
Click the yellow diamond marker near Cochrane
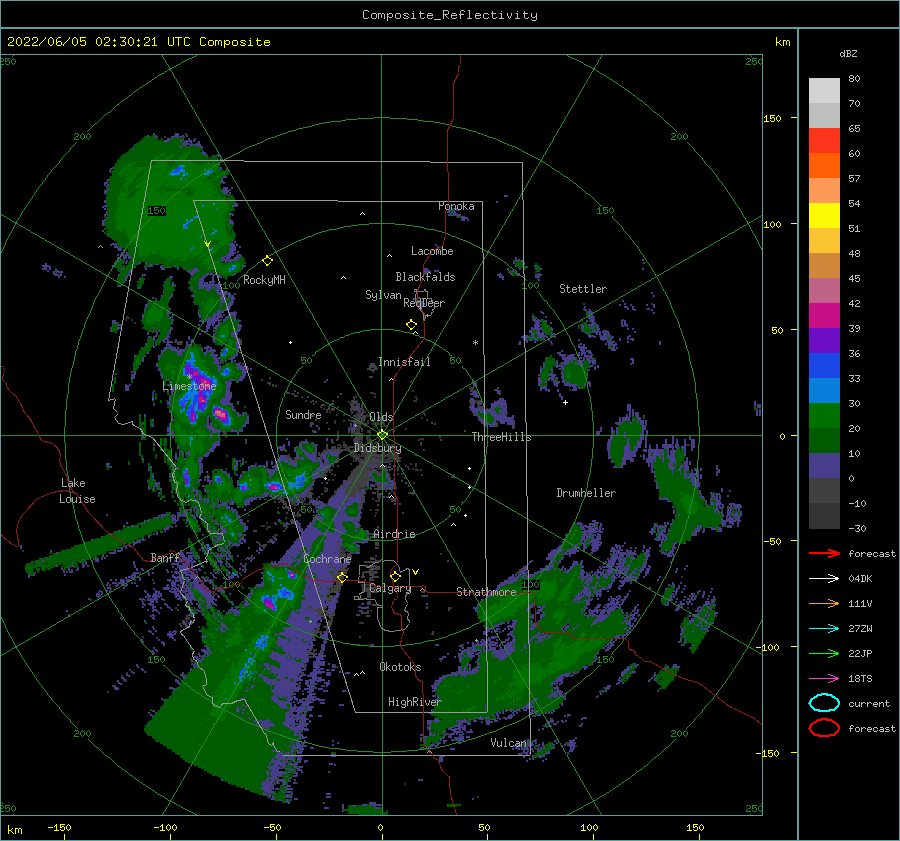342,577
